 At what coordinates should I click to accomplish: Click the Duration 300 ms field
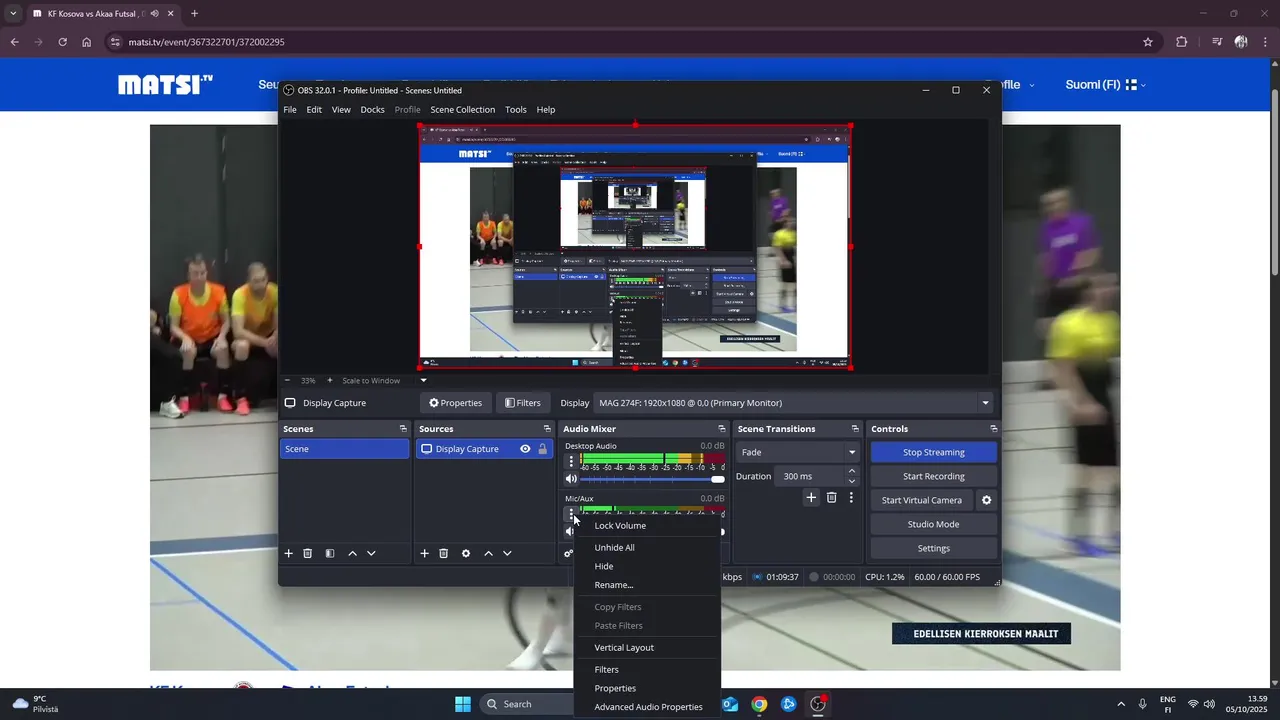pyautogui.click(x=811, y=476)
